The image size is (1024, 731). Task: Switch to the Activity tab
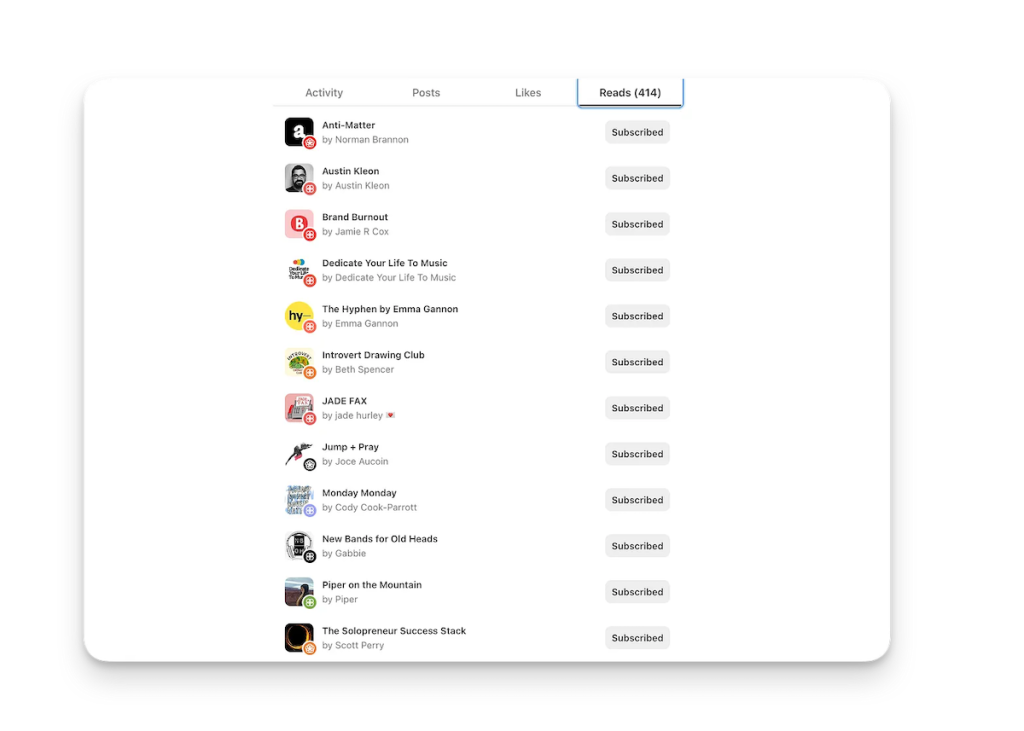(324, 93)
